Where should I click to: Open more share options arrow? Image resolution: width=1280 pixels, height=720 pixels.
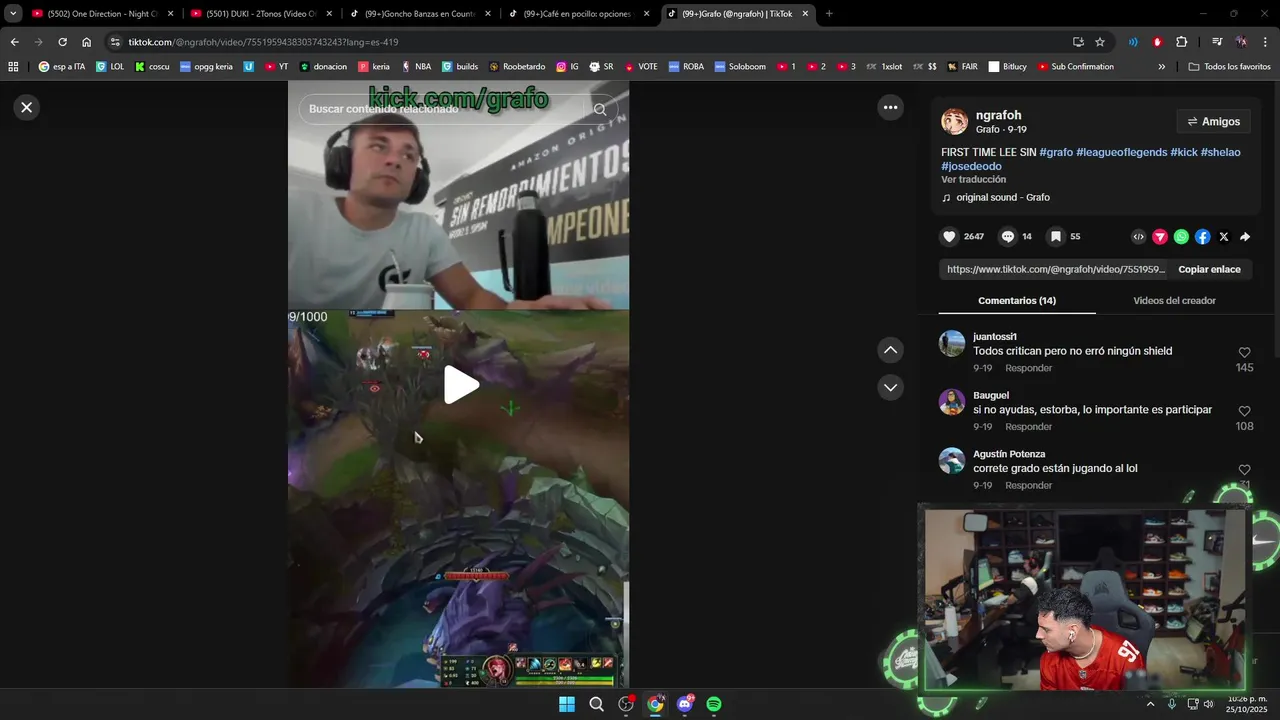[1245, 237]
